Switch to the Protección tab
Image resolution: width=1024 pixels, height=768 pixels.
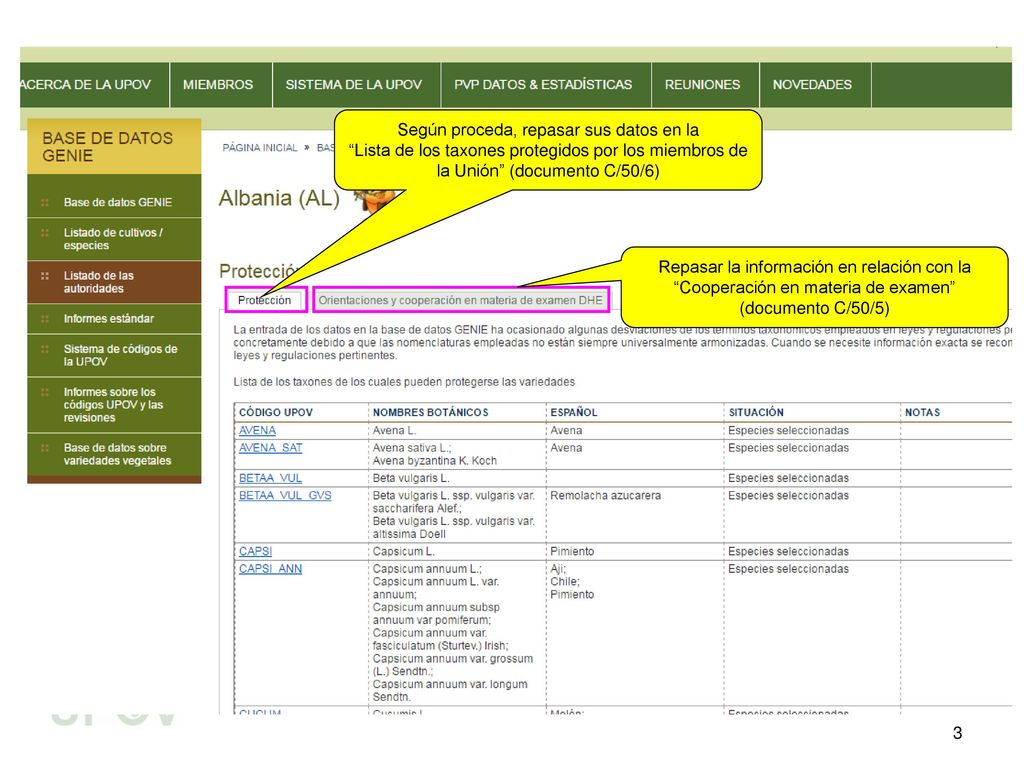coord(264,300)
